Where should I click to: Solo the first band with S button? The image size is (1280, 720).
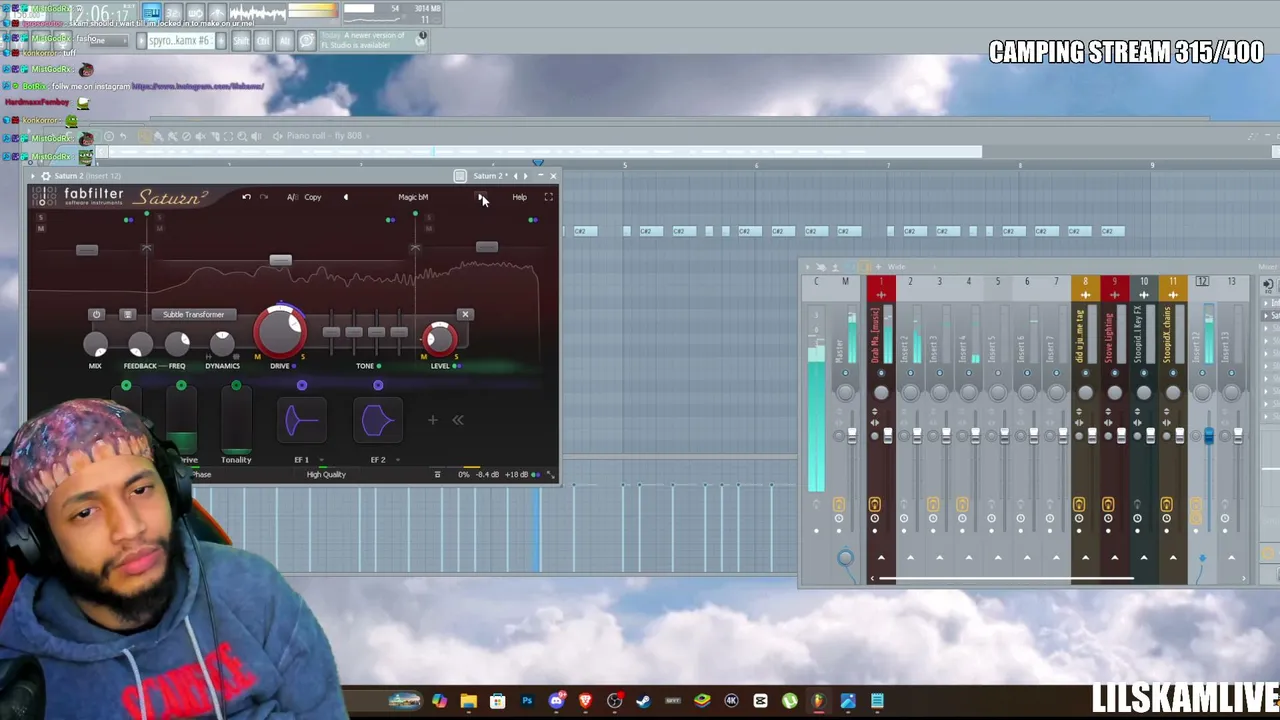(41, 218)
